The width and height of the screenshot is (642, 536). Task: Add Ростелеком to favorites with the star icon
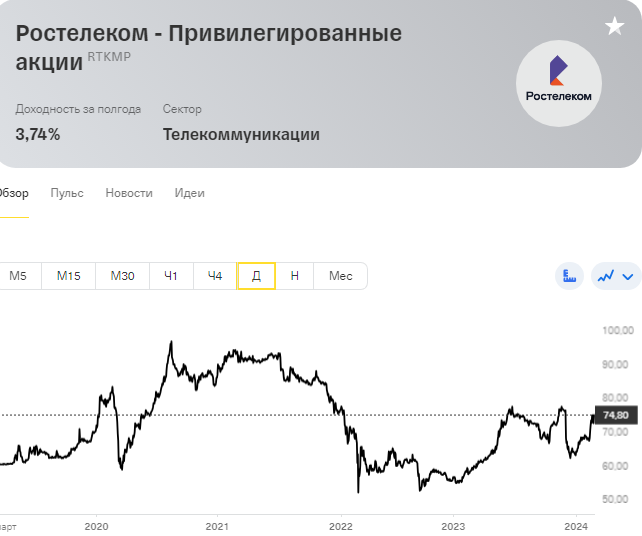point(615,26)
